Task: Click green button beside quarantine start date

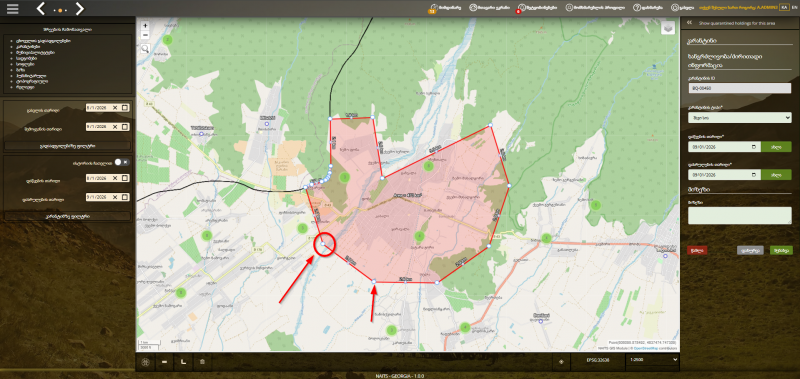Action: coord(776,147)
